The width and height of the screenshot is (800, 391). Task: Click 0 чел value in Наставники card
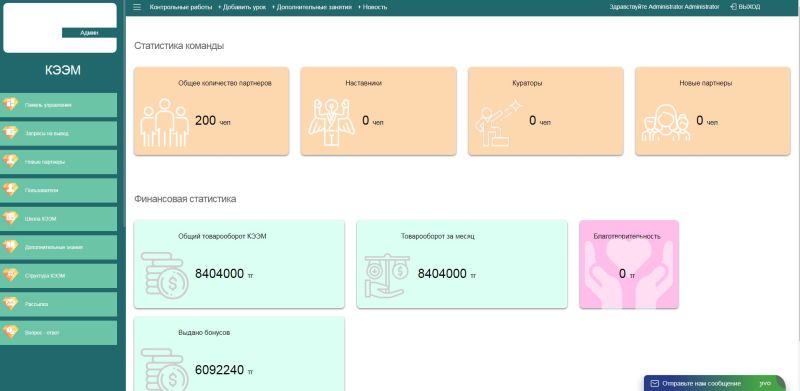click(372, 121)
